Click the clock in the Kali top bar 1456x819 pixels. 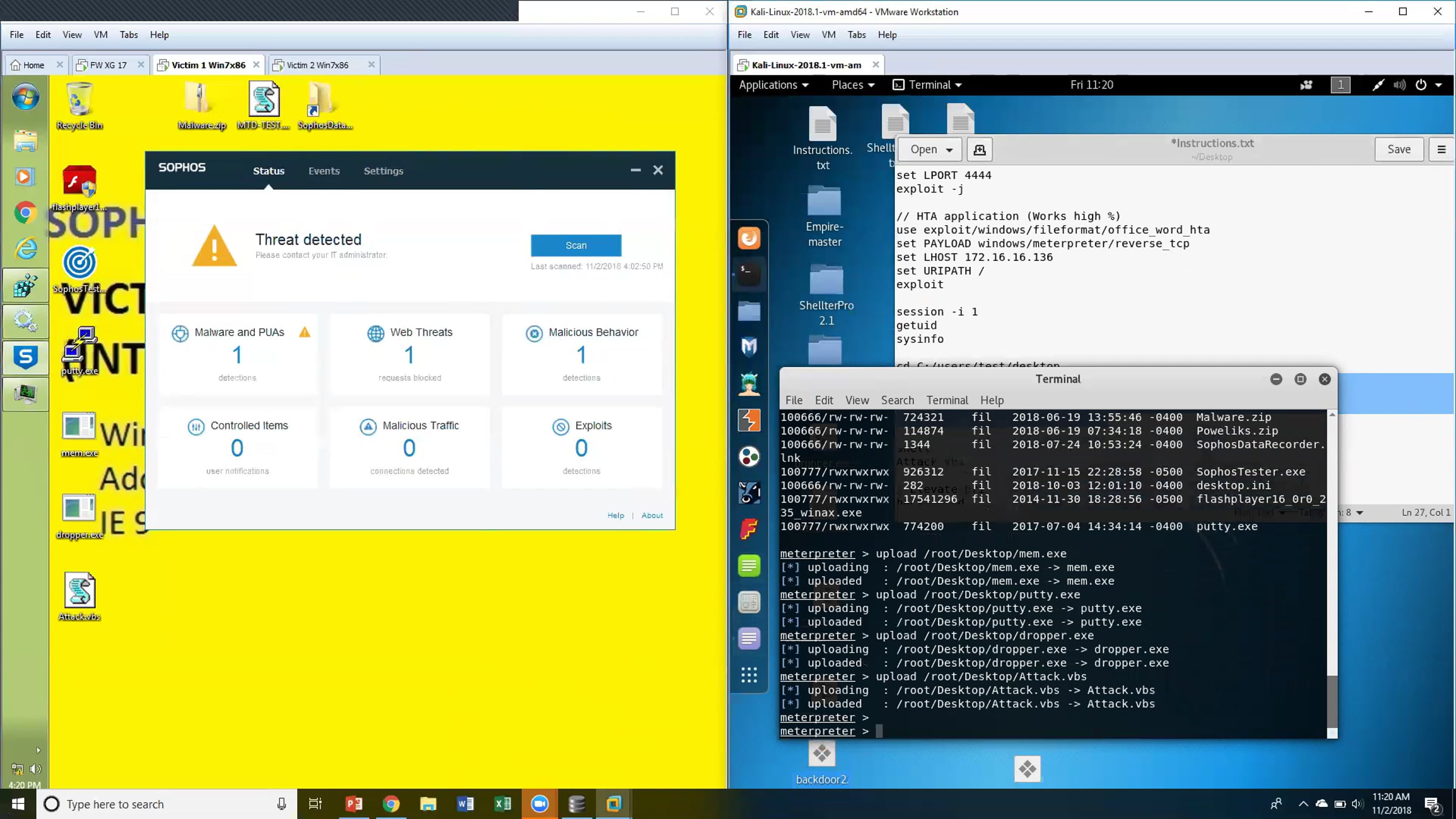pyautogui.click(x=1091, y=85)
